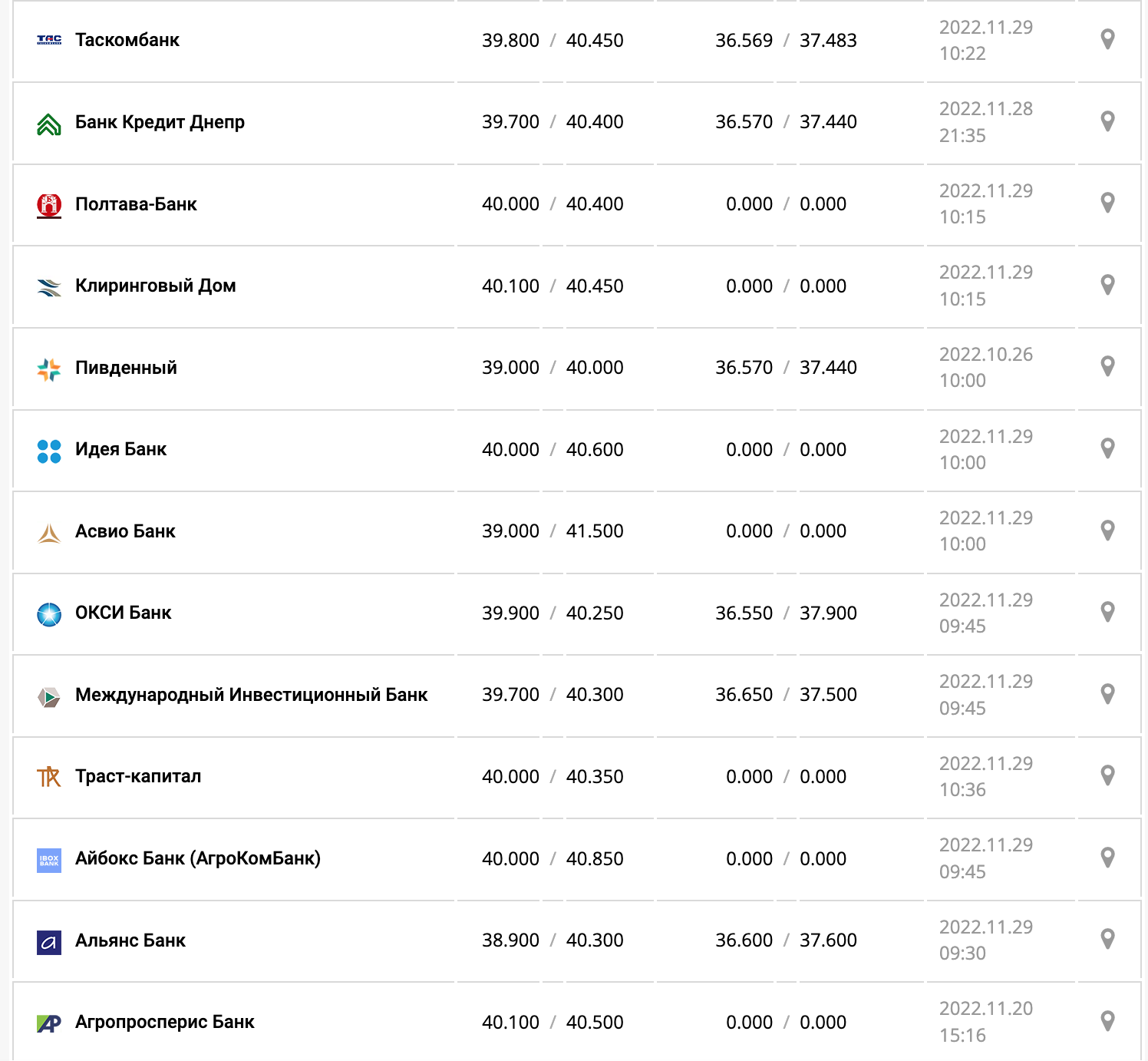
Task: Open location pin for Банк Кредит Днепр
Action: point(1107,121)
